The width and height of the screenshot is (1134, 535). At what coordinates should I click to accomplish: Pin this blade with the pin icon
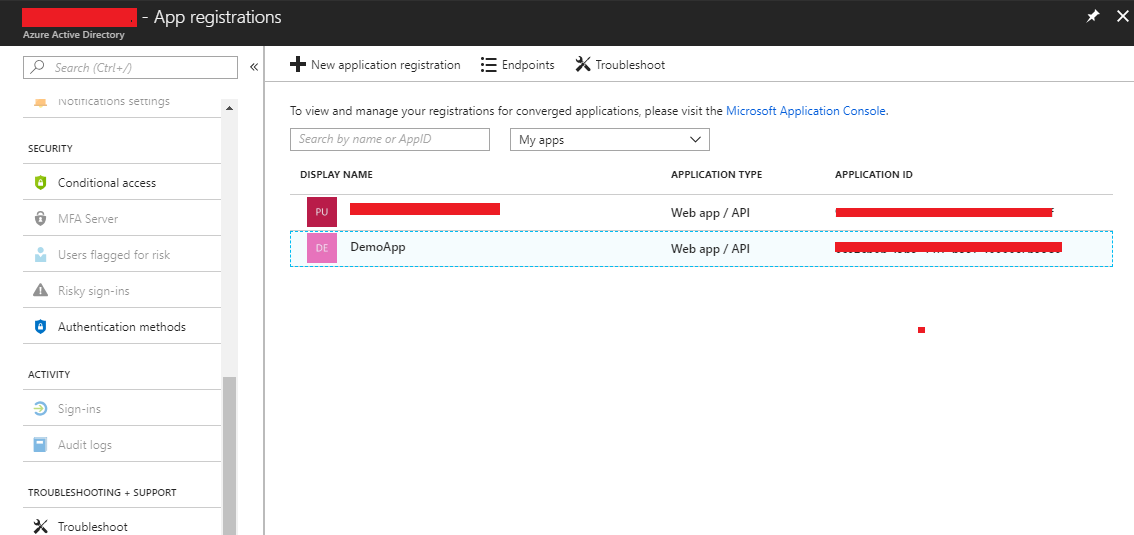click(x=1093, y=17)
